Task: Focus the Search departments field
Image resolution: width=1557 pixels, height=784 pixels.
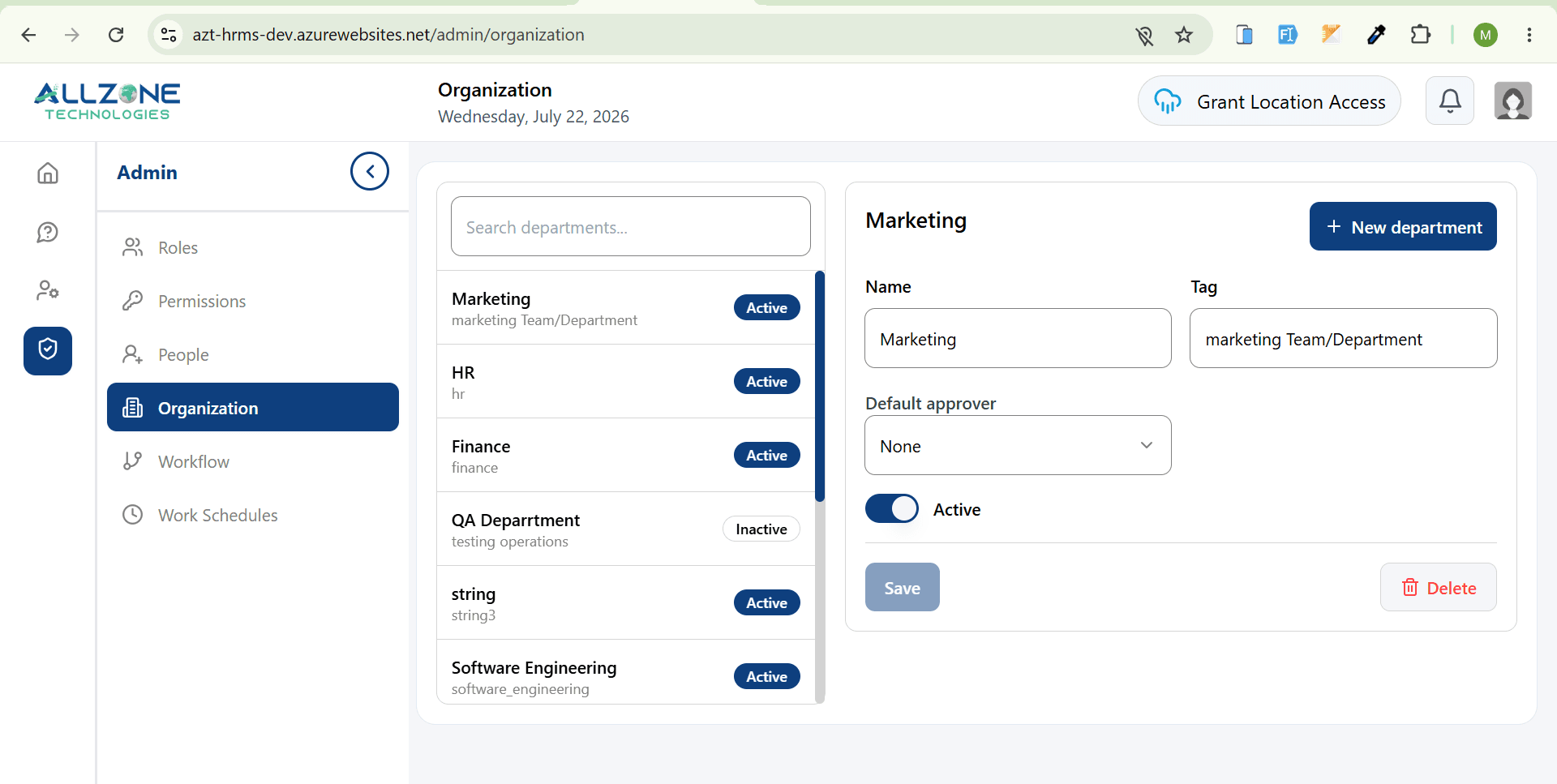Action: click(630, 226)
